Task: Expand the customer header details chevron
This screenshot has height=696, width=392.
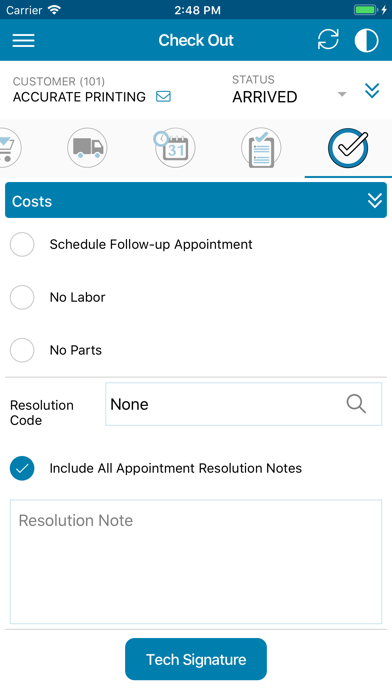Action: [372, 91]
